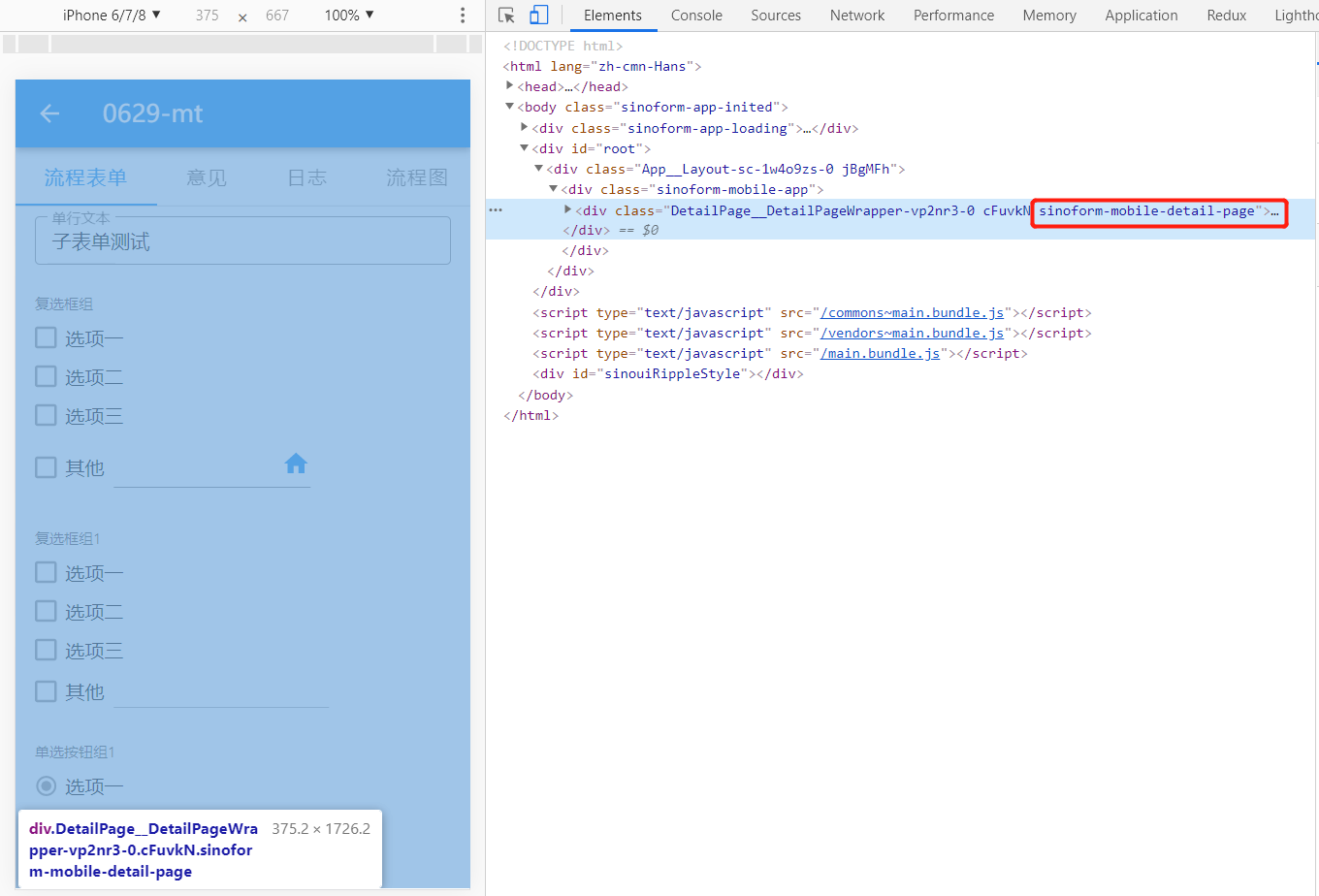Open the commons~main.bundle.js script link
This screenshot has height=896, width=1319.
(913, 312)
